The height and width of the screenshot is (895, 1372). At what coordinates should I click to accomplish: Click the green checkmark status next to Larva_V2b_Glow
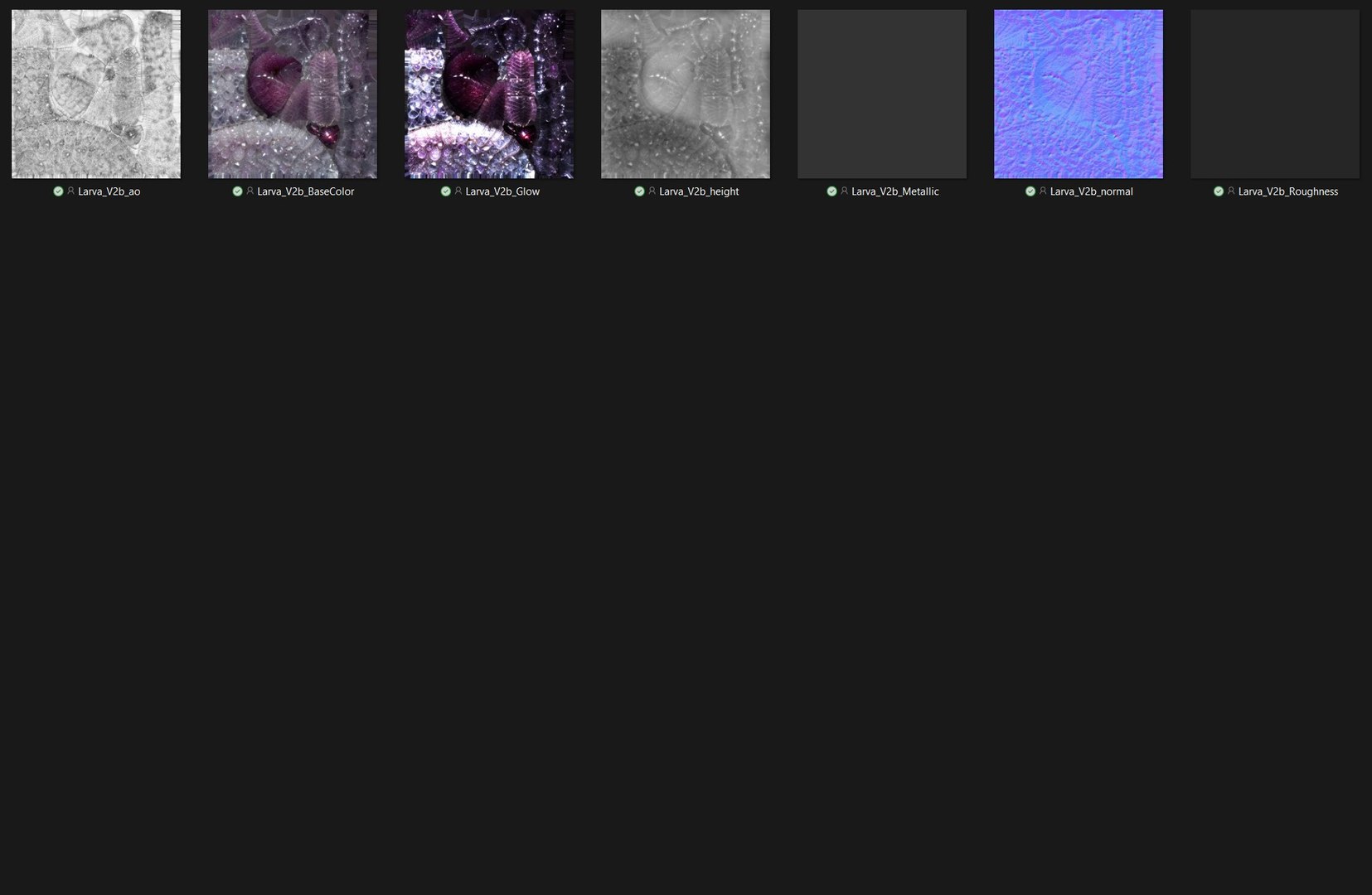pyautogui.click(x=445, y=191)
